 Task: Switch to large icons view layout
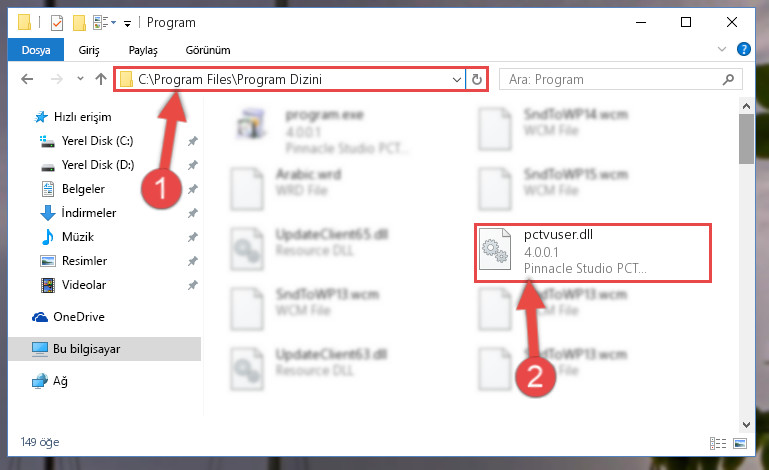click(740, 444)
